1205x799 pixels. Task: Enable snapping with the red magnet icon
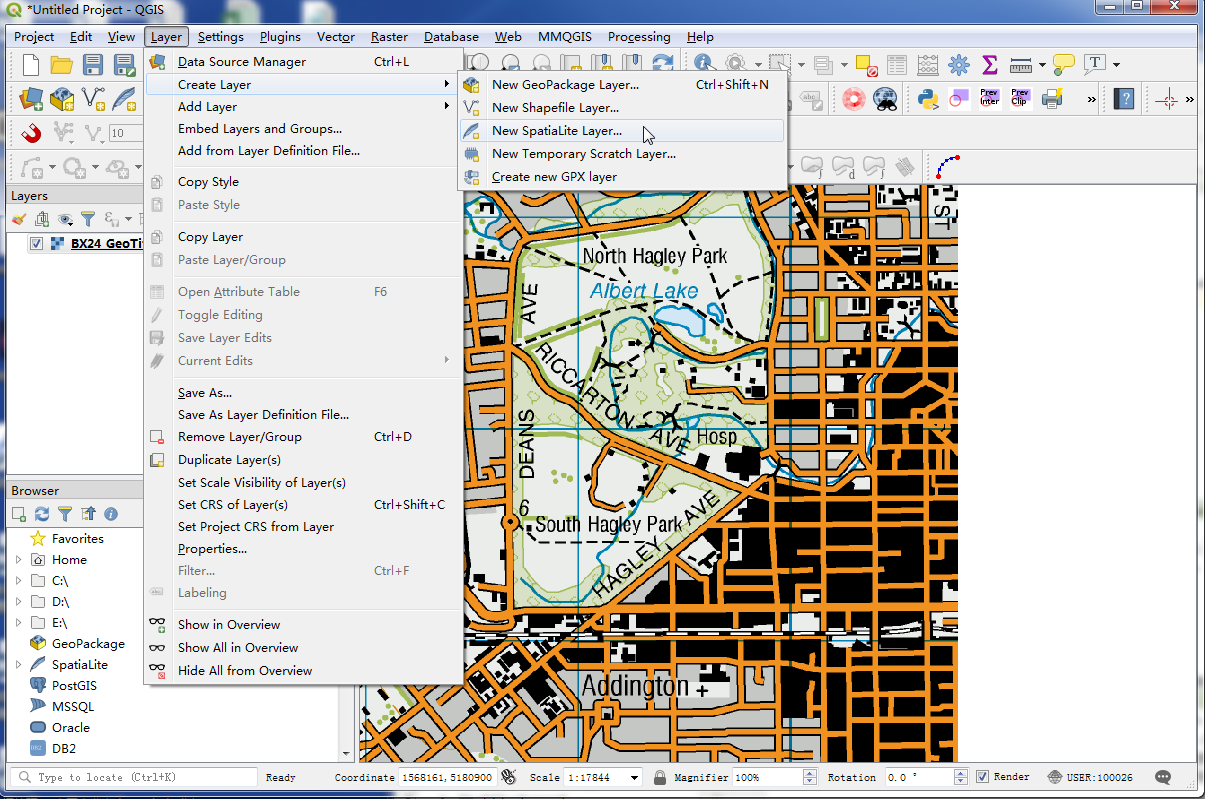pyautogui.click(x=31, y=133)
